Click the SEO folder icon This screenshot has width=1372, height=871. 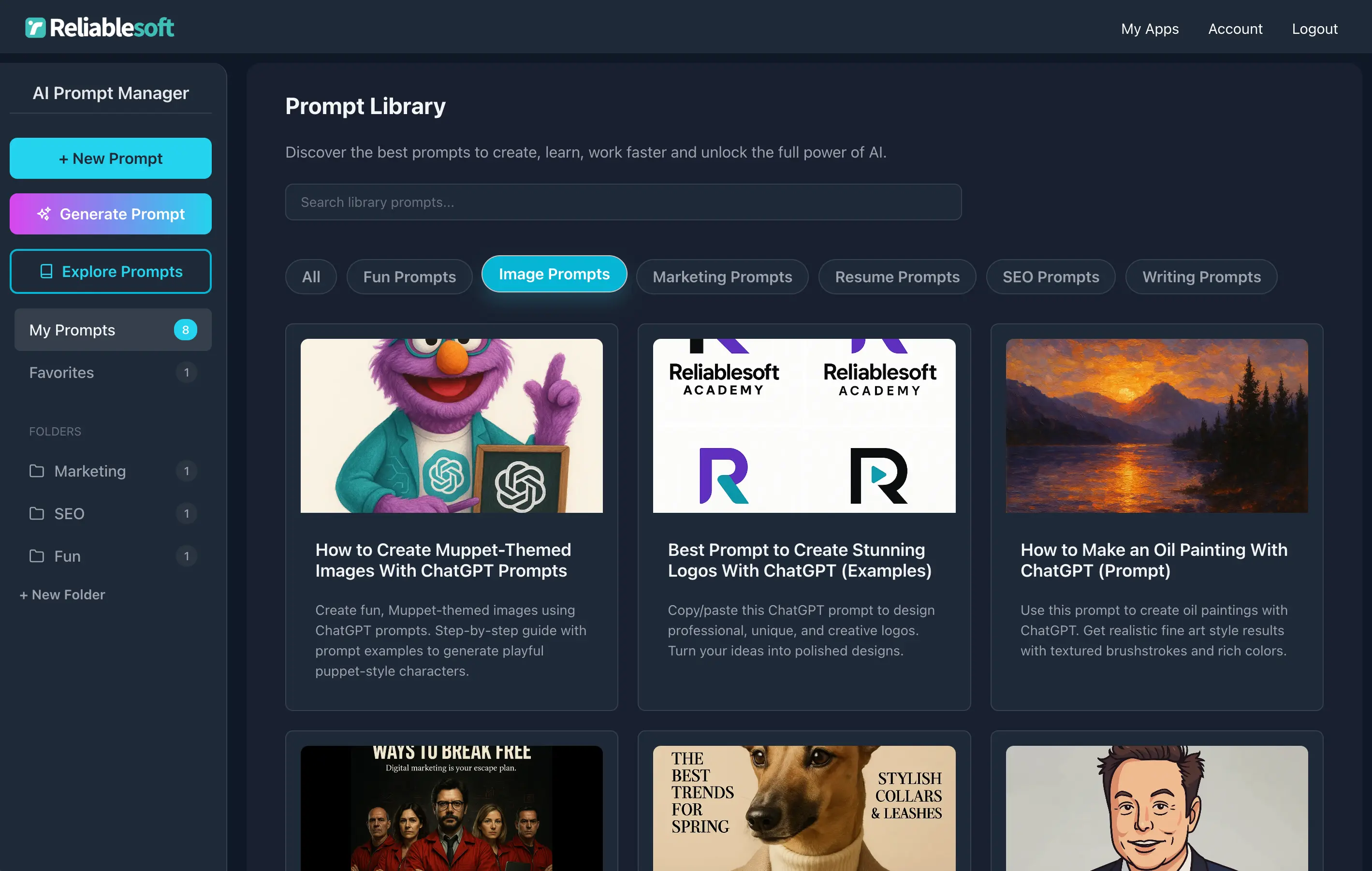tap(36, 514)
